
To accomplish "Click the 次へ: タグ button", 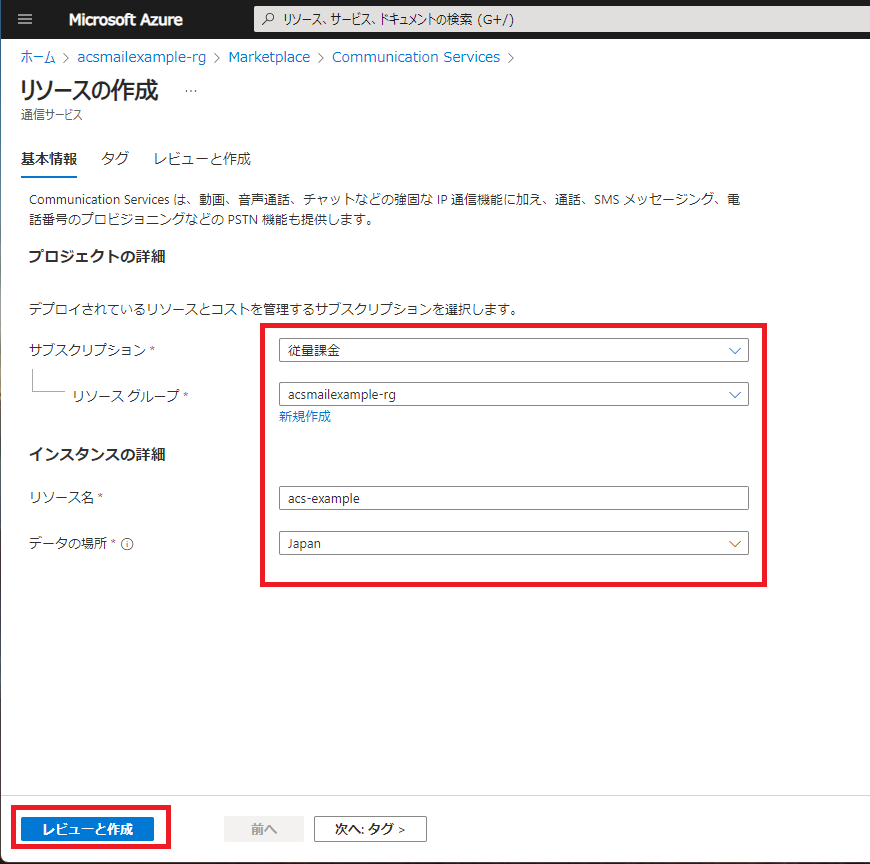I will [x=370, y=829].
